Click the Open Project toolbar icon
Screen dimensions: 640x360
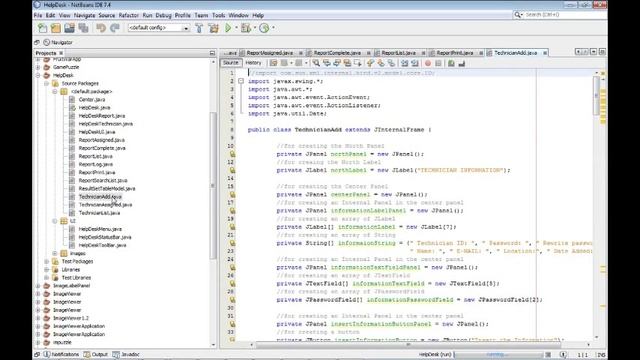pos(69,28)
